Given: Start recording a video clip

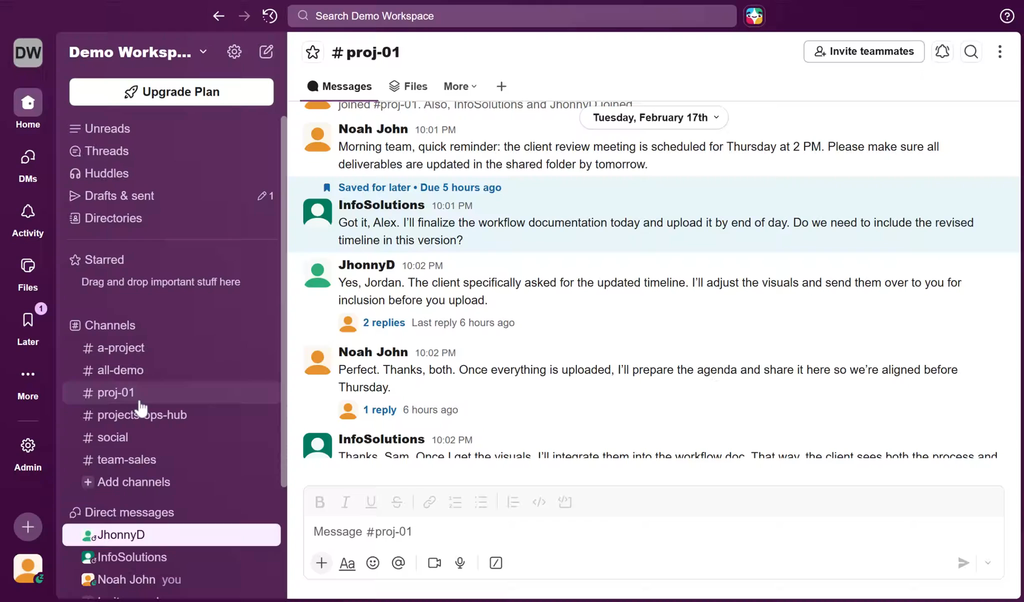Looking at the screenshot, I should [434, 563].
